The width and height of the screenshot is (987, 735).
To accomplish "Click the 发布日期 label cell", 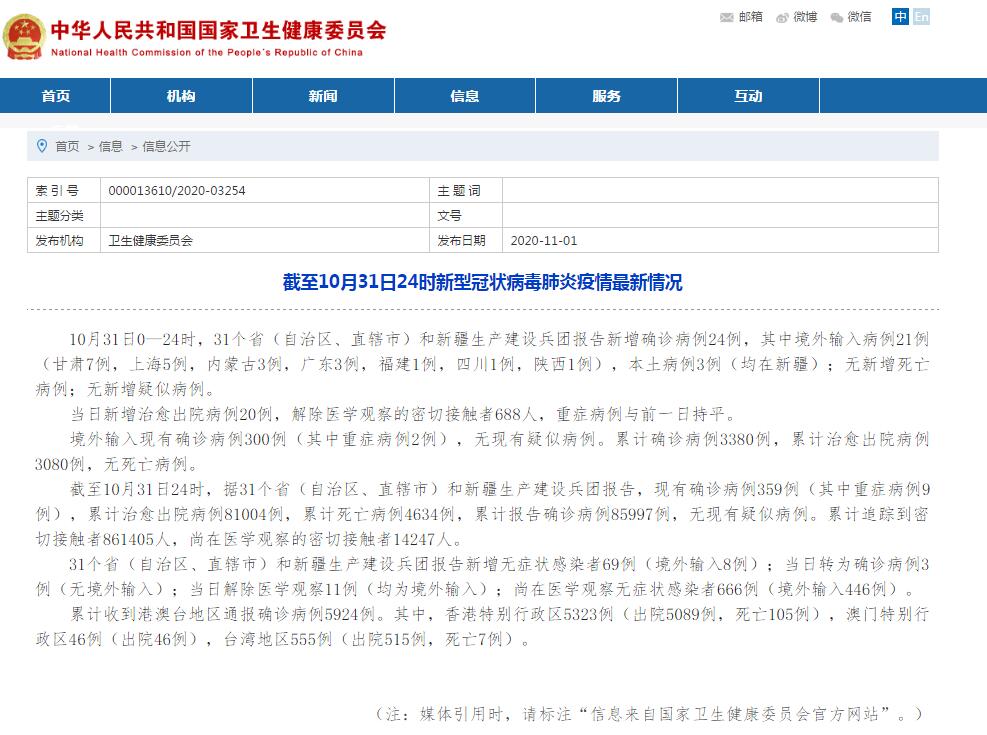I will click(x=466, y=240).
